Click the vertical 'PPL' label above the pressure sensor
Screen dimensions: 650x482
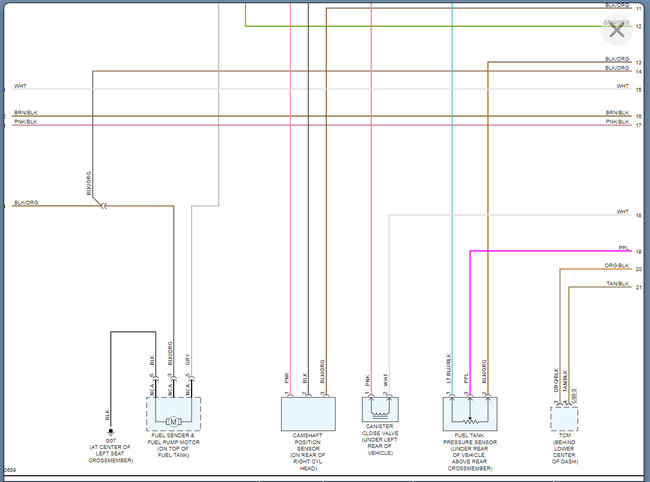(x=466, y=378)
